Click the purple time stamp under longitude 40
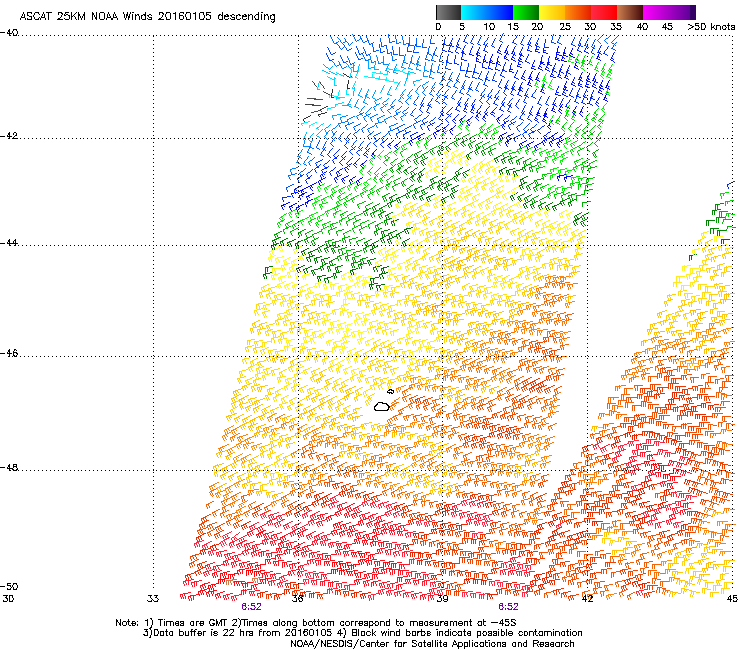 [x=508, y=607]
